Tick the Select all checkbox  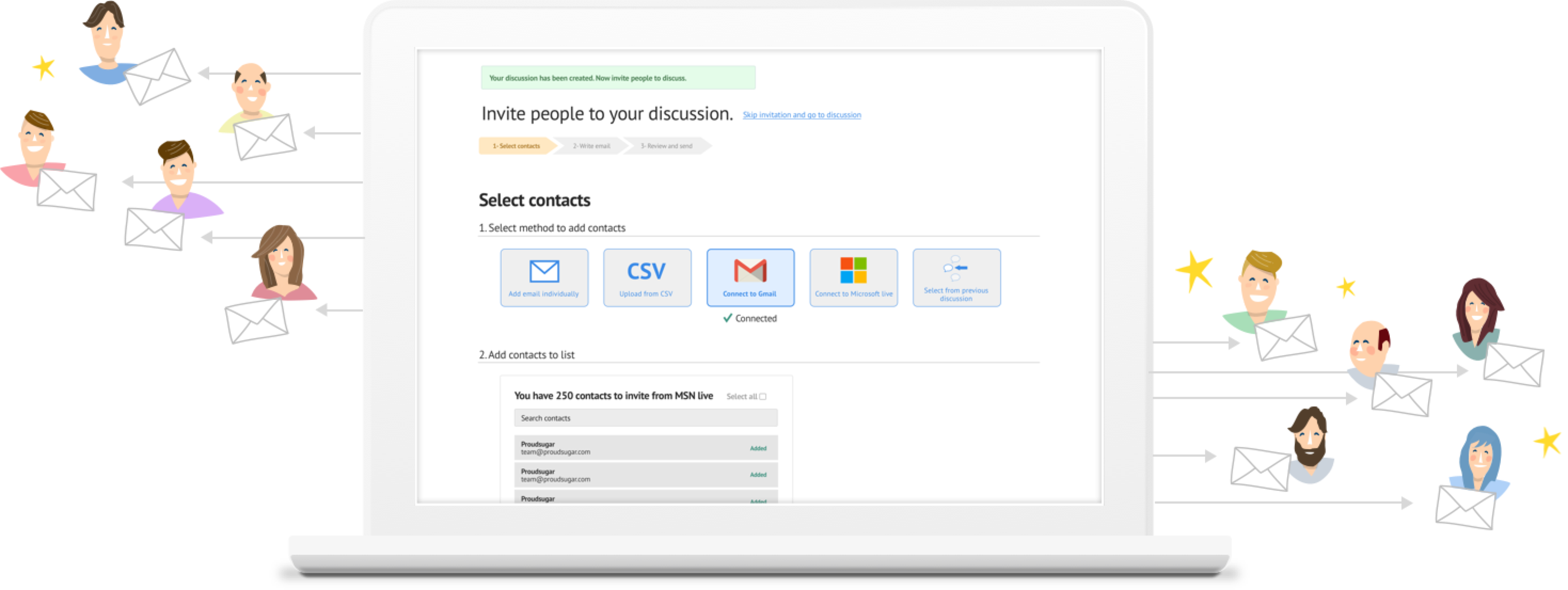[763, 396]
